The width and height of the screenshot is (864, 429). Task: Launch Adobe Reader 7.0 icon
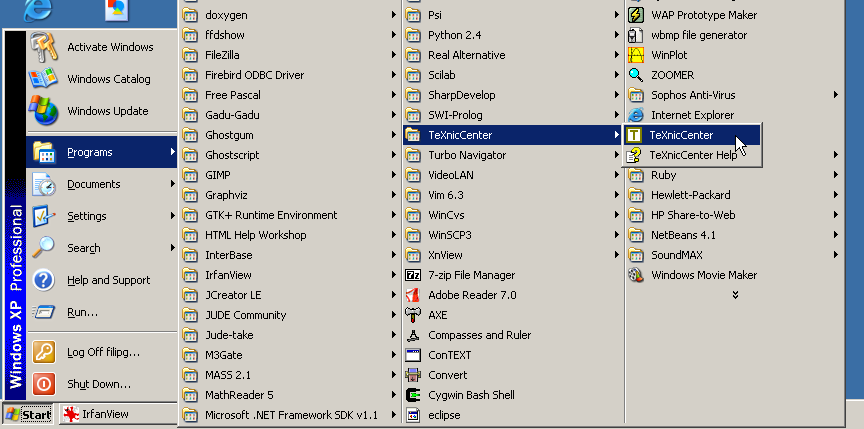pyautogui.click(x=413, y=295)
